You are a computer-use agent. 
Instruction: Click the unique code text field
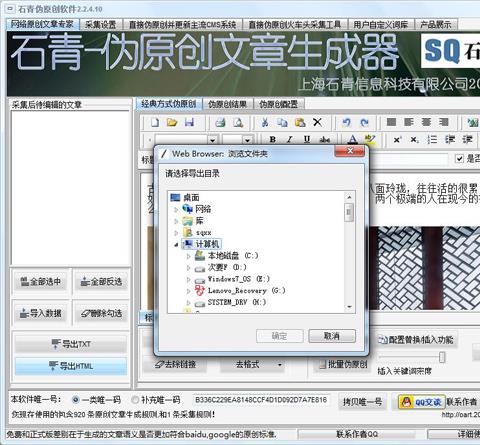pos(261,400)
